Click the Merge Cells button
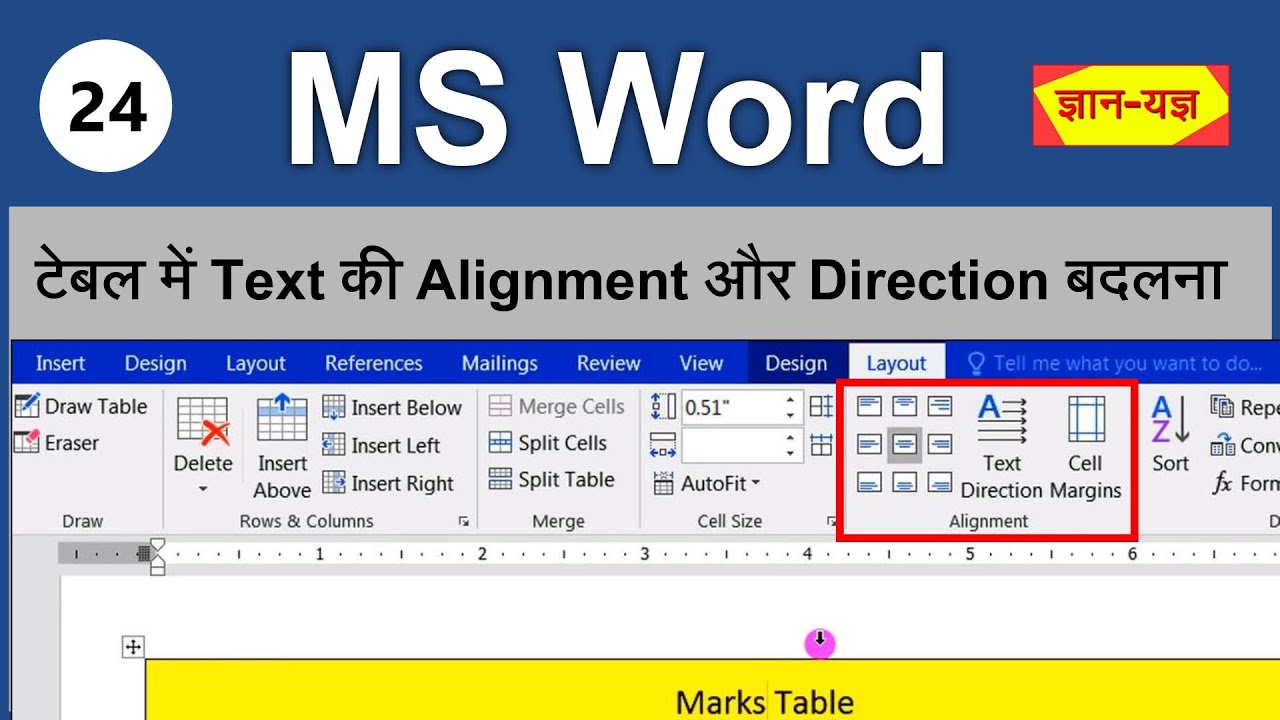The image size is (1280, 720). pos(557,406)
